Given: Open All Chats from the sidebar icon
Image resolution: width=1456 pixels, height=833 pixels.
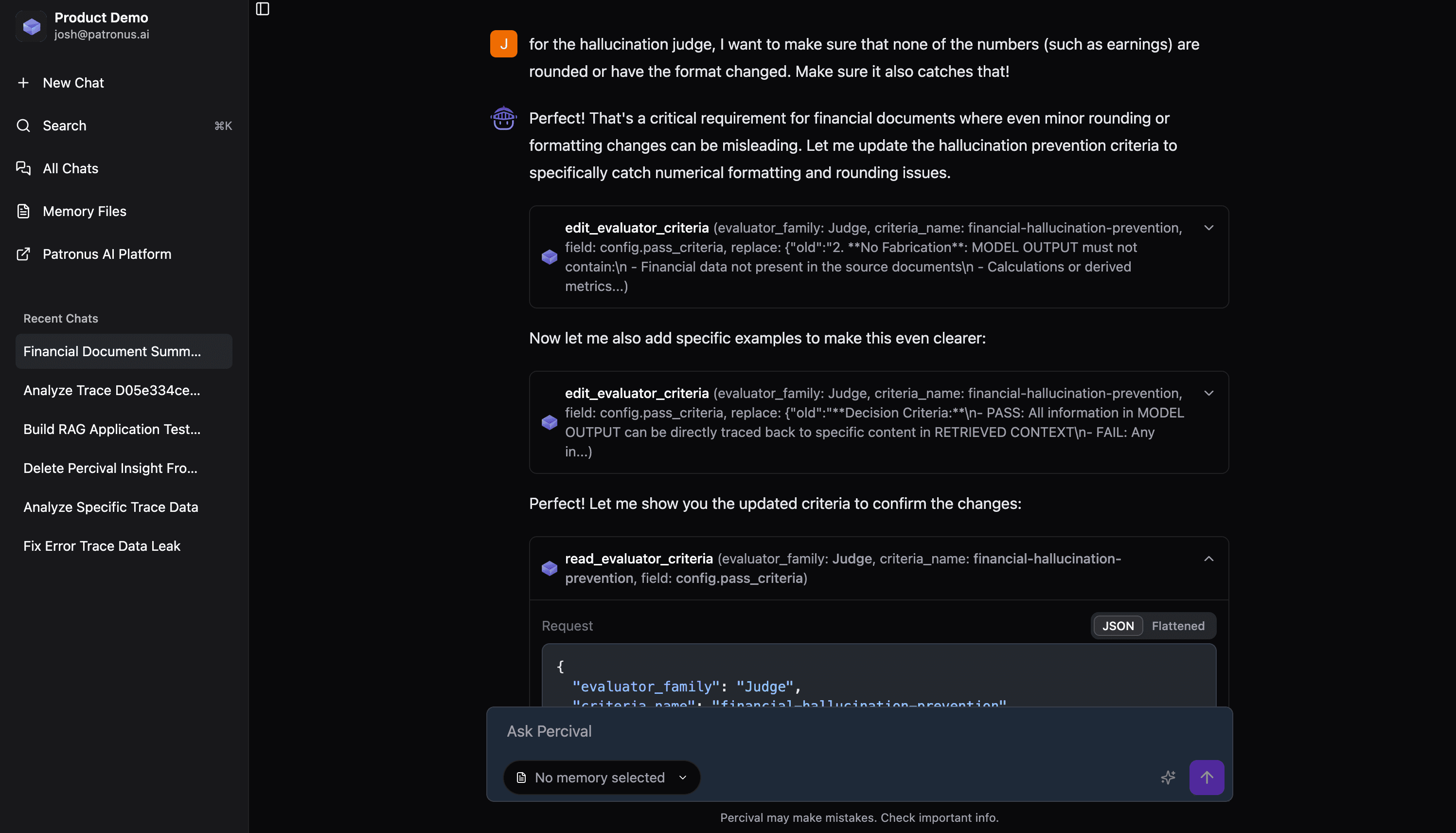Looking at the screenshot, I should [23, 168].
